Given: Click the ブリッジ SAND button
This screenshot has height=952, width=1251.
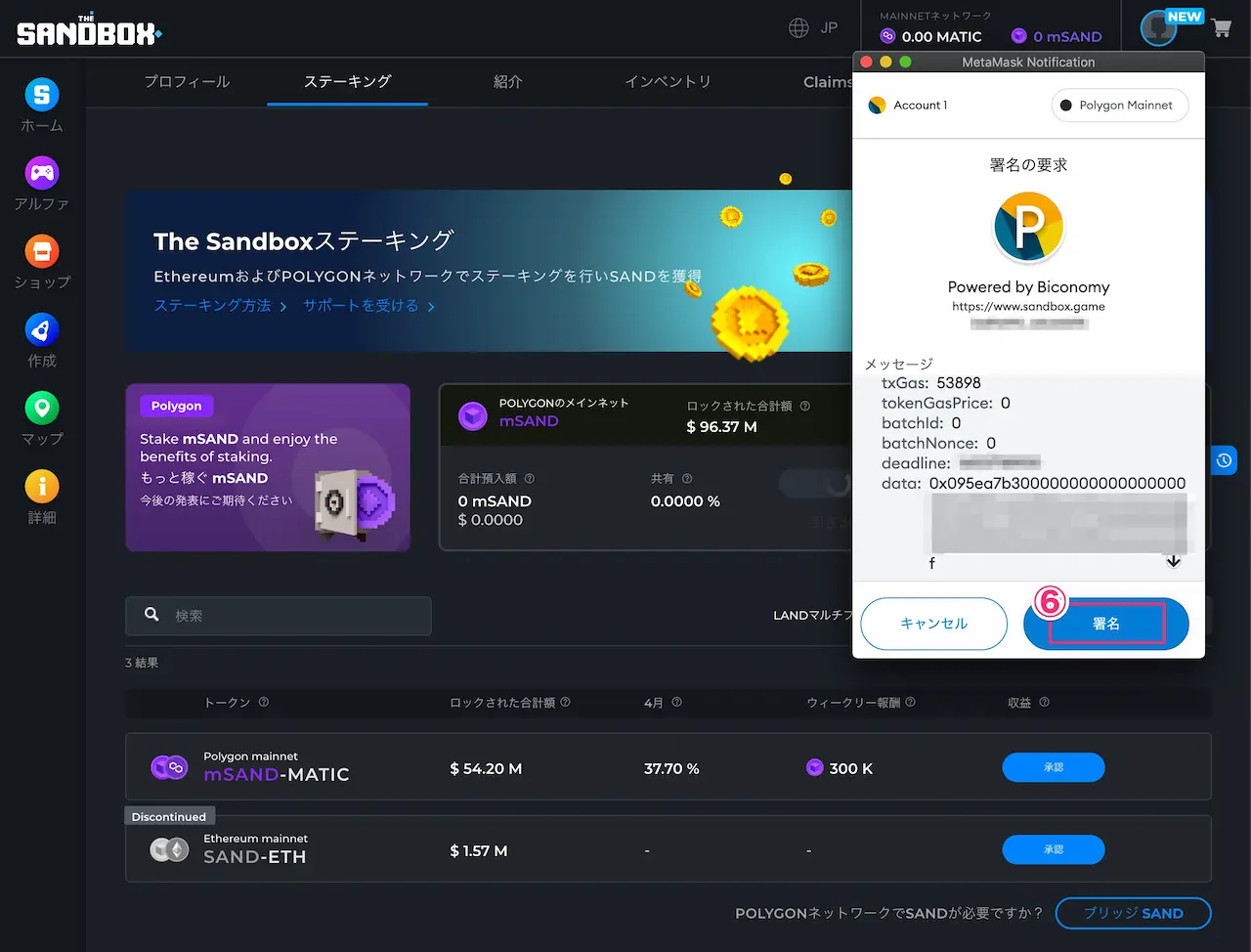Looking at the screenshot, I should 1134,913.
